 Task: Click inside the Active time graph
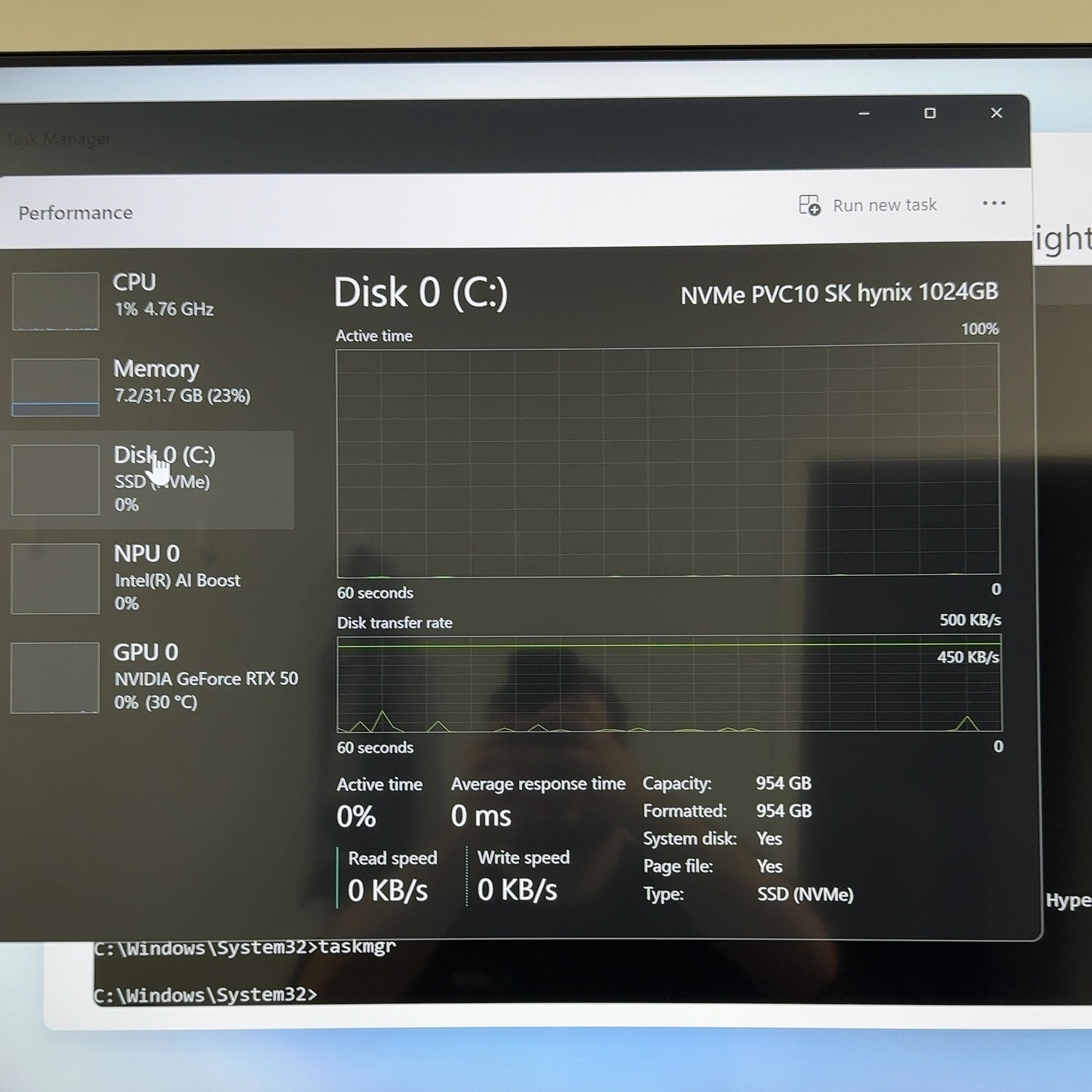pyautogui.click(x=668, y=462)
